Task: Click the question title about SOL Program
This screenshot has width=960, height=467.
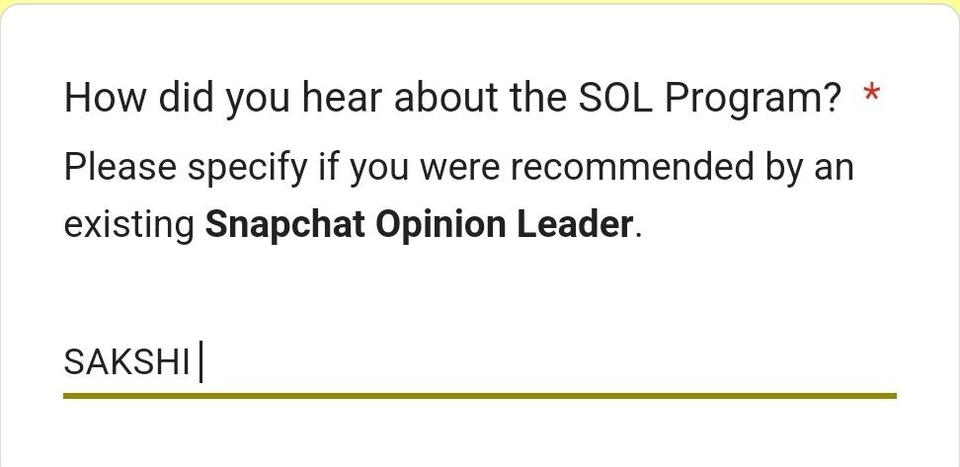Action: pos(452,99)
